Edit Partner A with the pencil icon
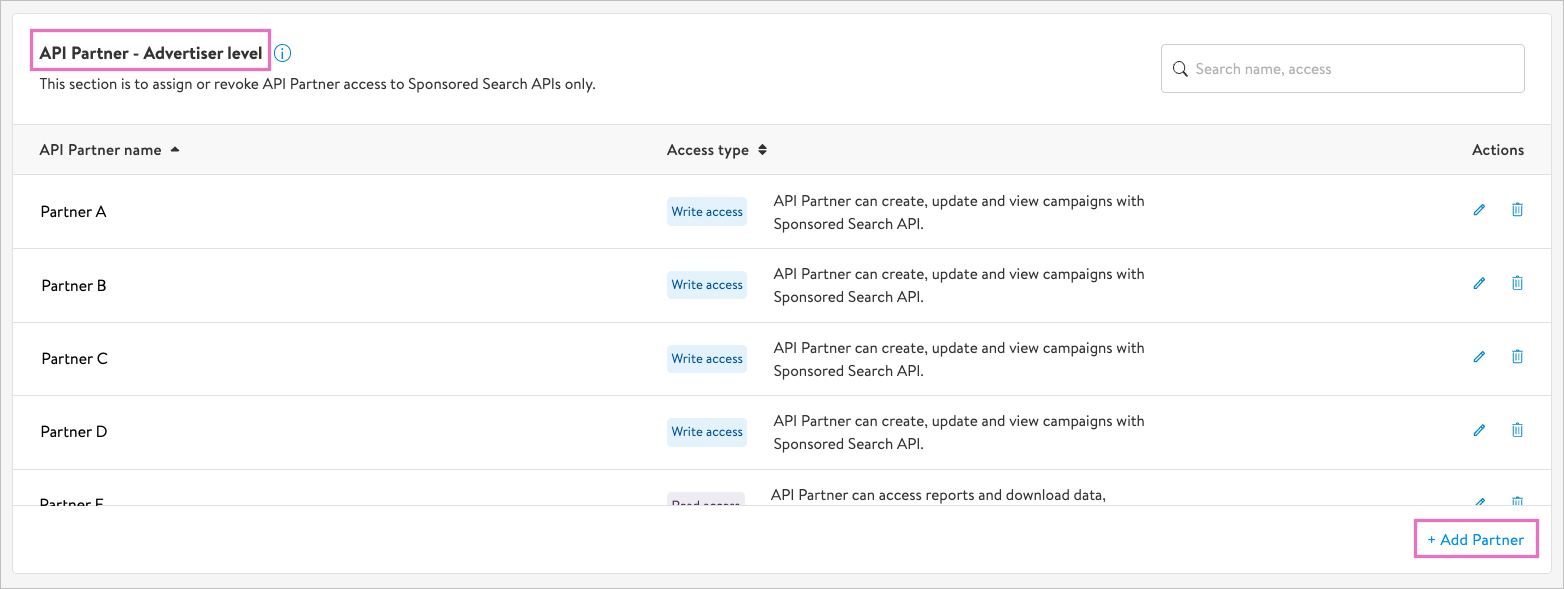Screen dimensions: 1564x589 1479,210
